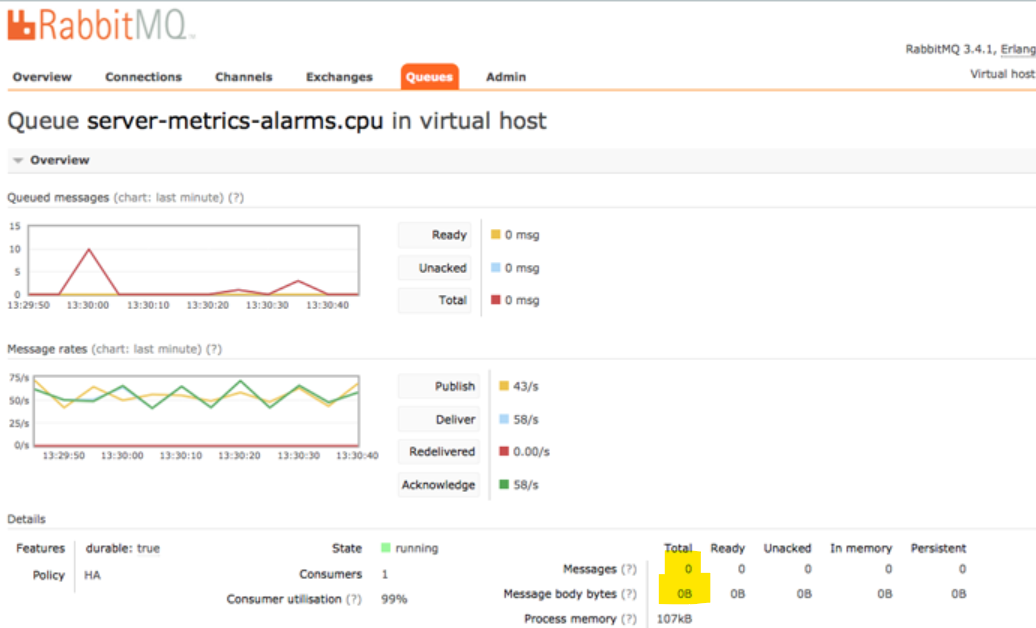This screenshot has width=1036, height=628.
Task: Toggle the Ready chart series button
Action: [x=434, y=234]
